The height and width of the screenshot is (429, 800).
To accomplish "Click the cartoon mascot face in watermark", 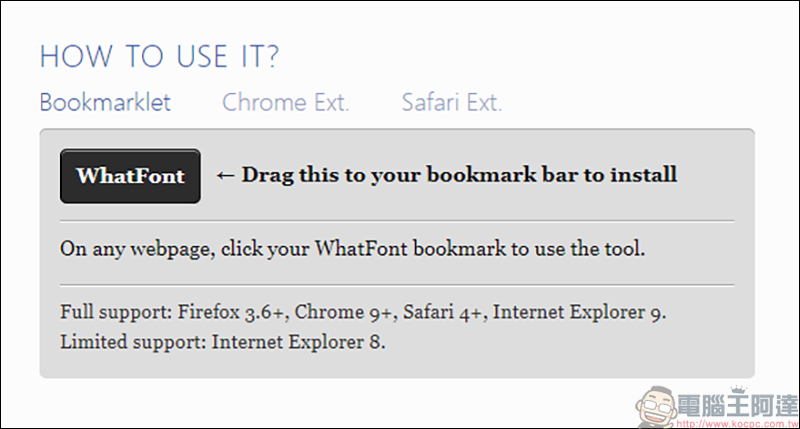I will click(x=656, y=407).
